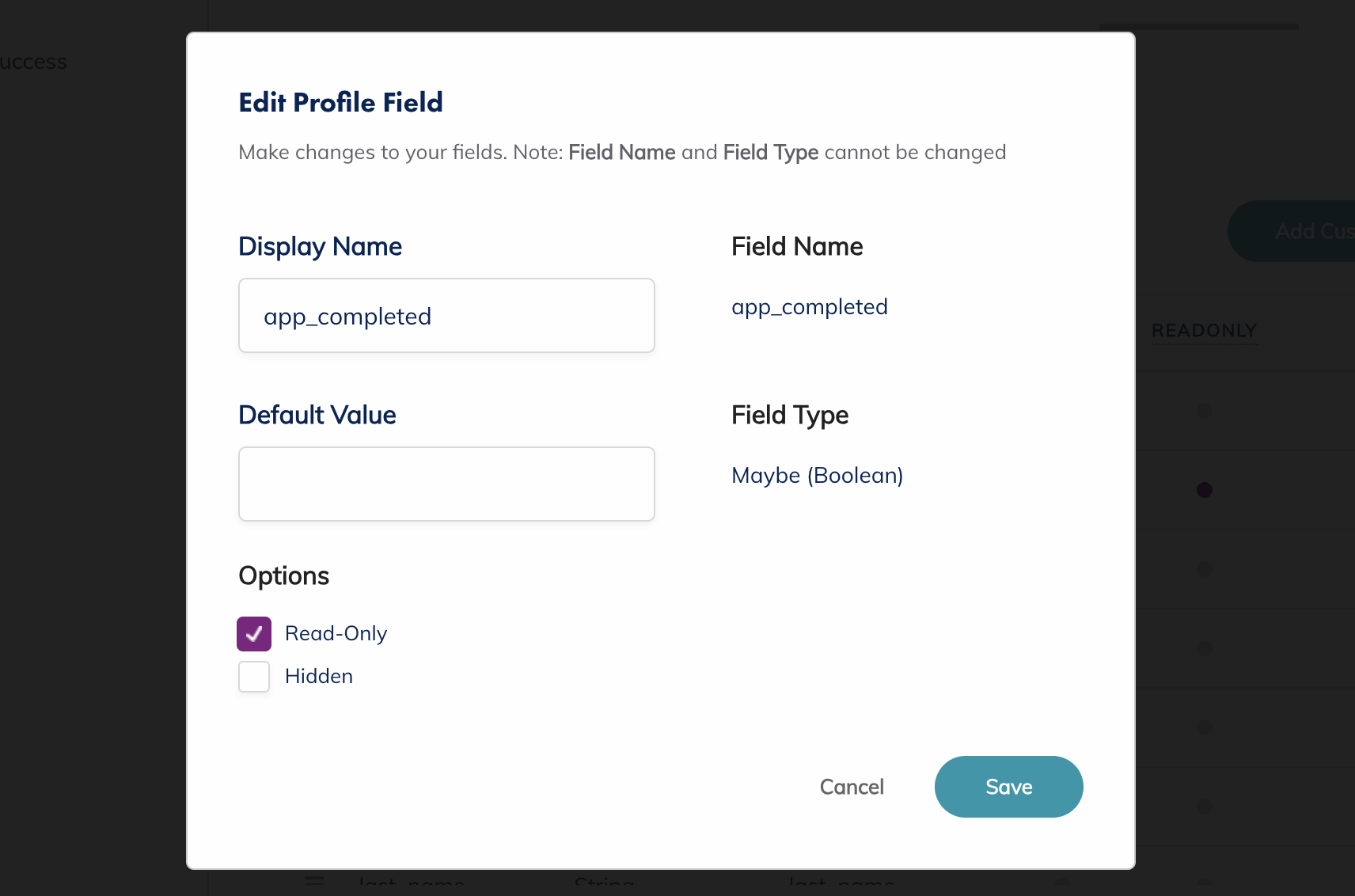Click the Display Name label
1355x896 pixels.
[320, 247]
